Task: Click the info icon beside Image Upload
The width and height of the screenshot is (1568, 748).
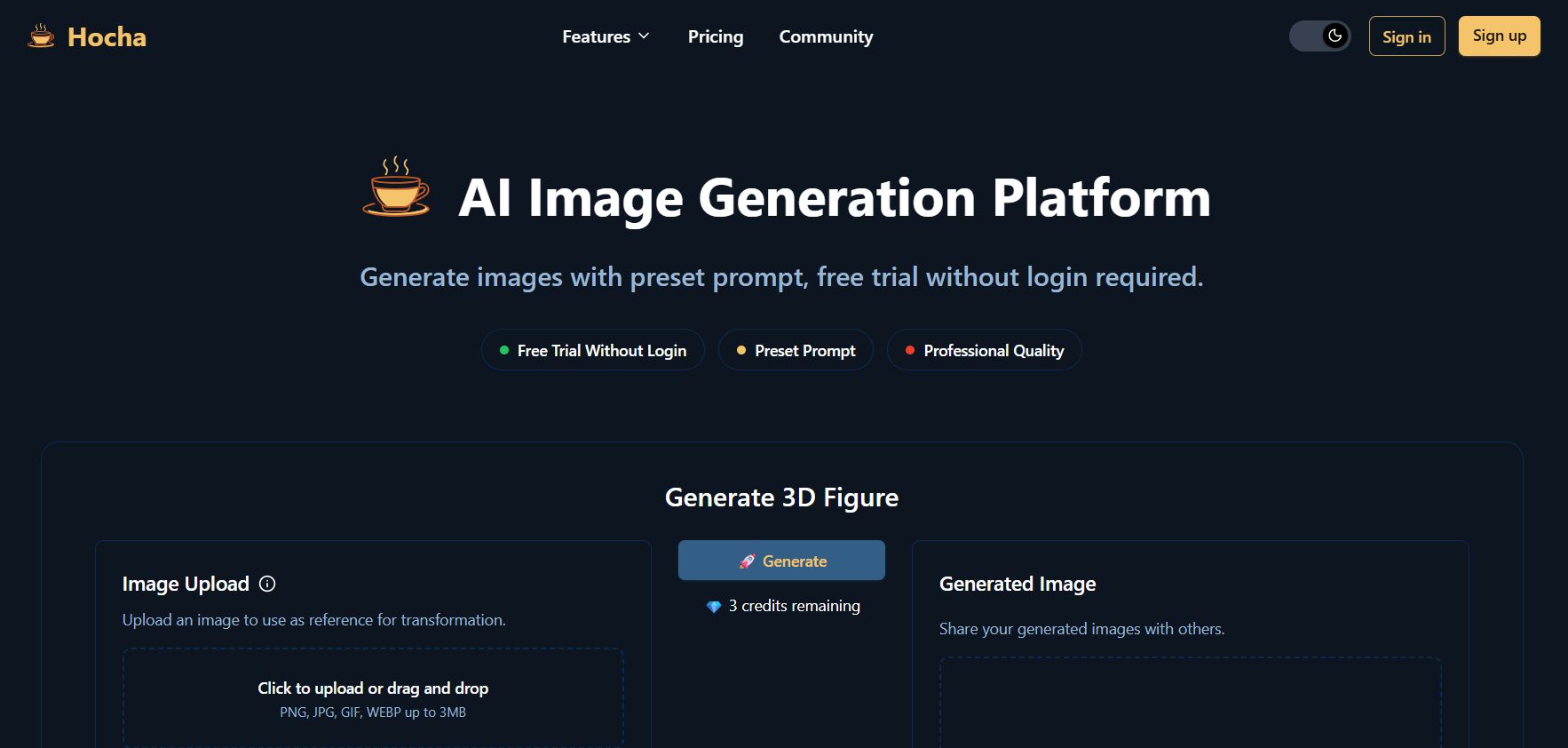Action: point(267,584)
